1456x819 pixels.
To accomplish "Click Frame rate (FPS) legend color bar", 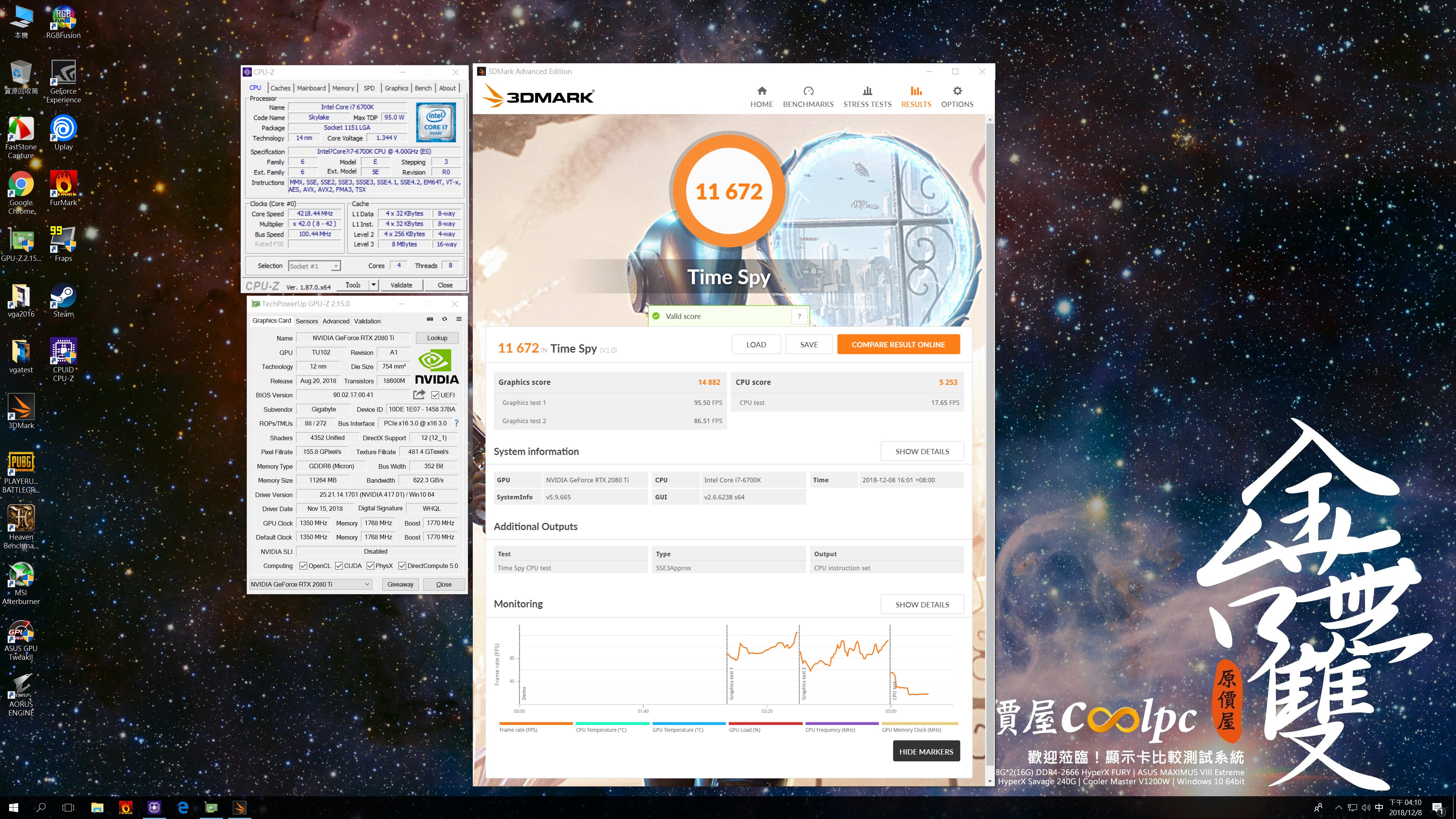I will pos(536,723).
